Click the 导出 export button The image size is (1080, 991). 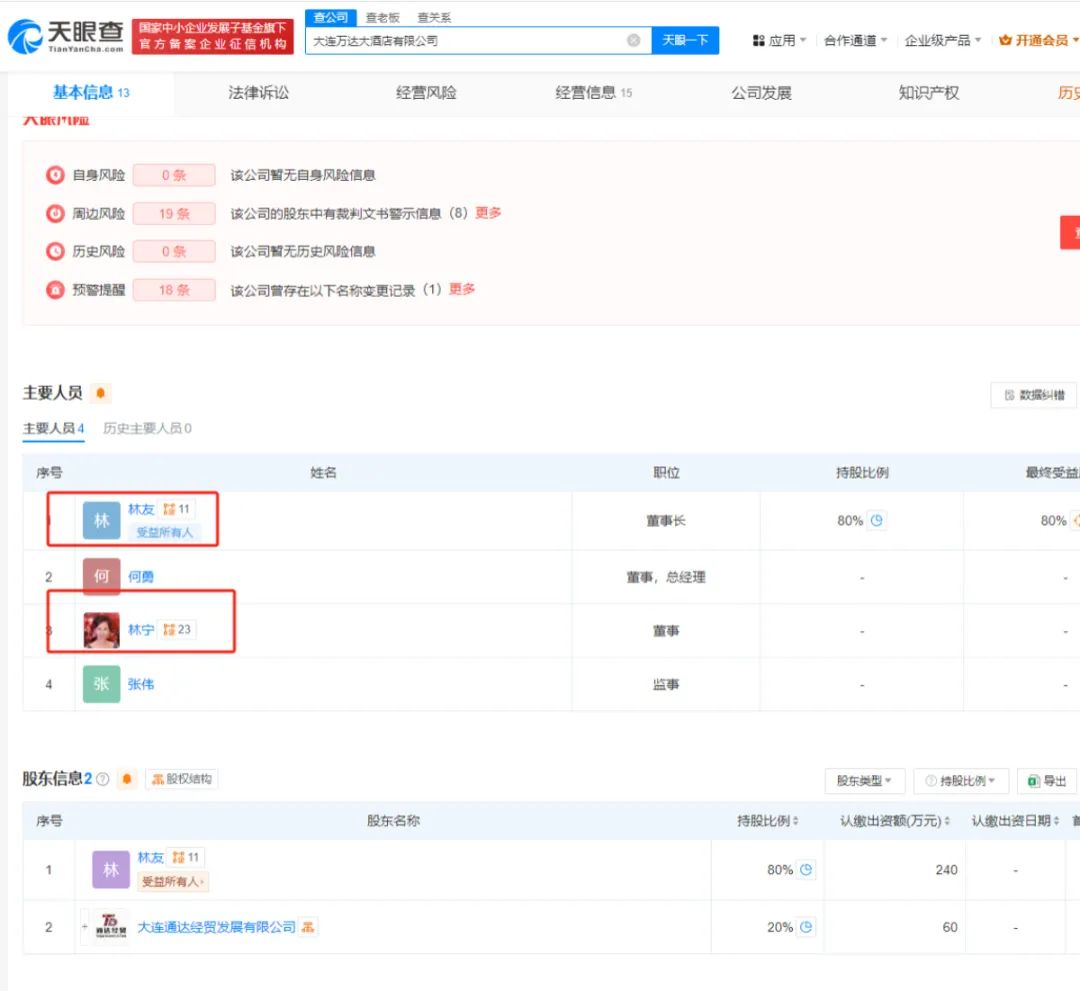point(1047,781)
